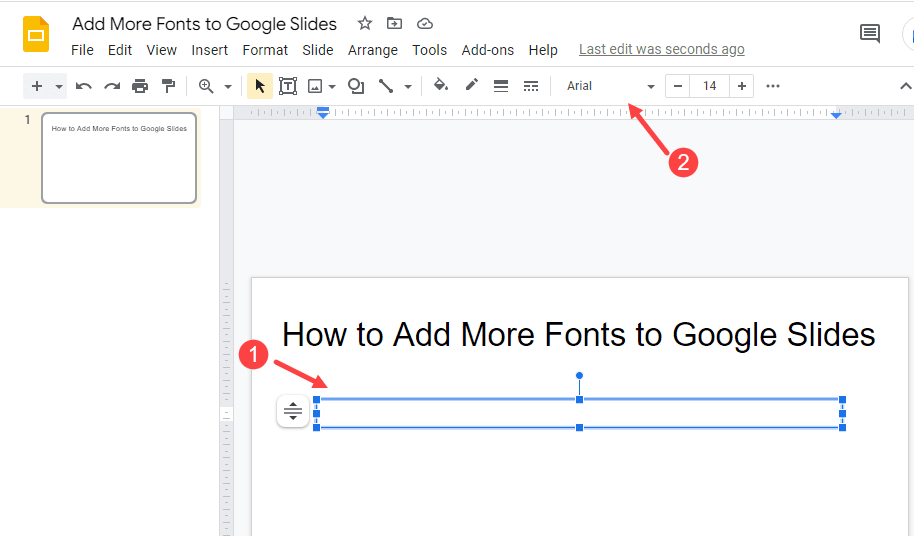This screenshot has width=914, height=536.
Task: Open the Shape tool
Action: pyautogui.click(x=356, y=86)
